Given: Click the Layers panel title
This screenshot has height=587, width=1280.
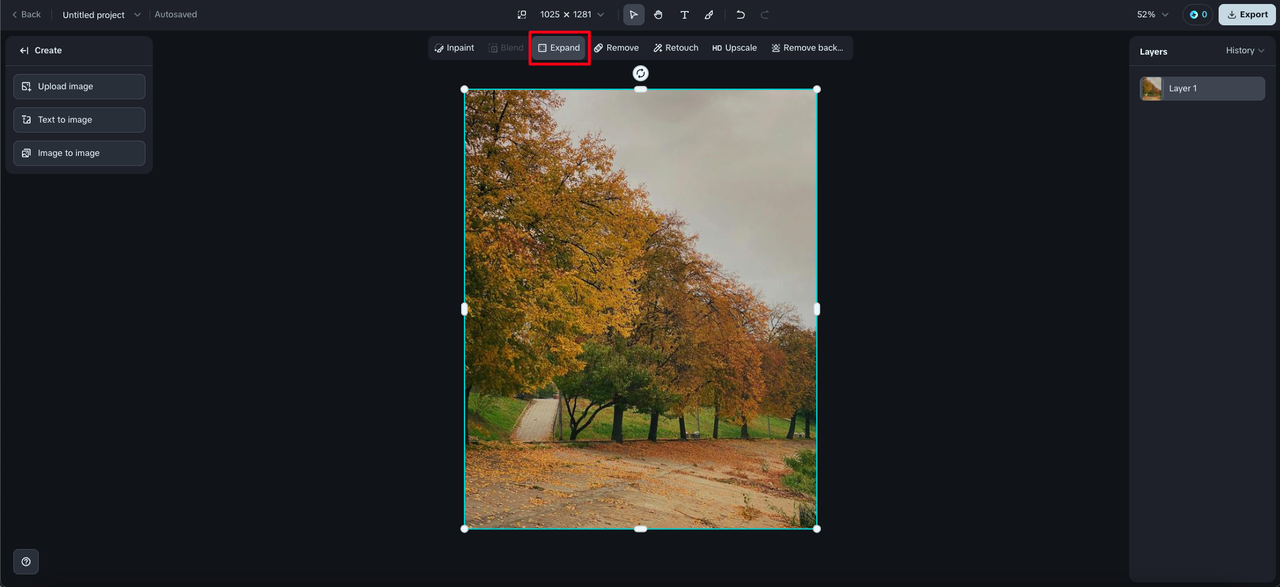Looking at the screenshot, I should point(1153,51).
